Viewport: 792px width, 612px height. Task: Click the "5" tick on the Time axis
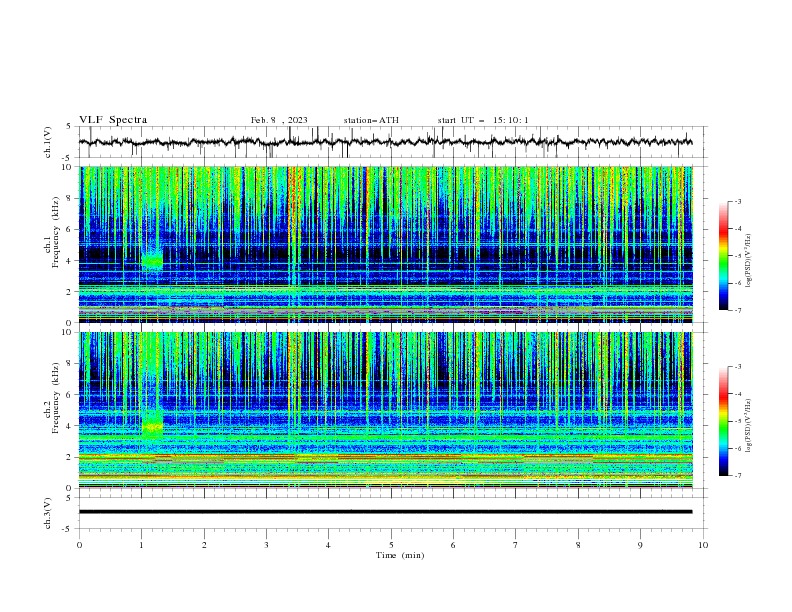coord(391,545)
